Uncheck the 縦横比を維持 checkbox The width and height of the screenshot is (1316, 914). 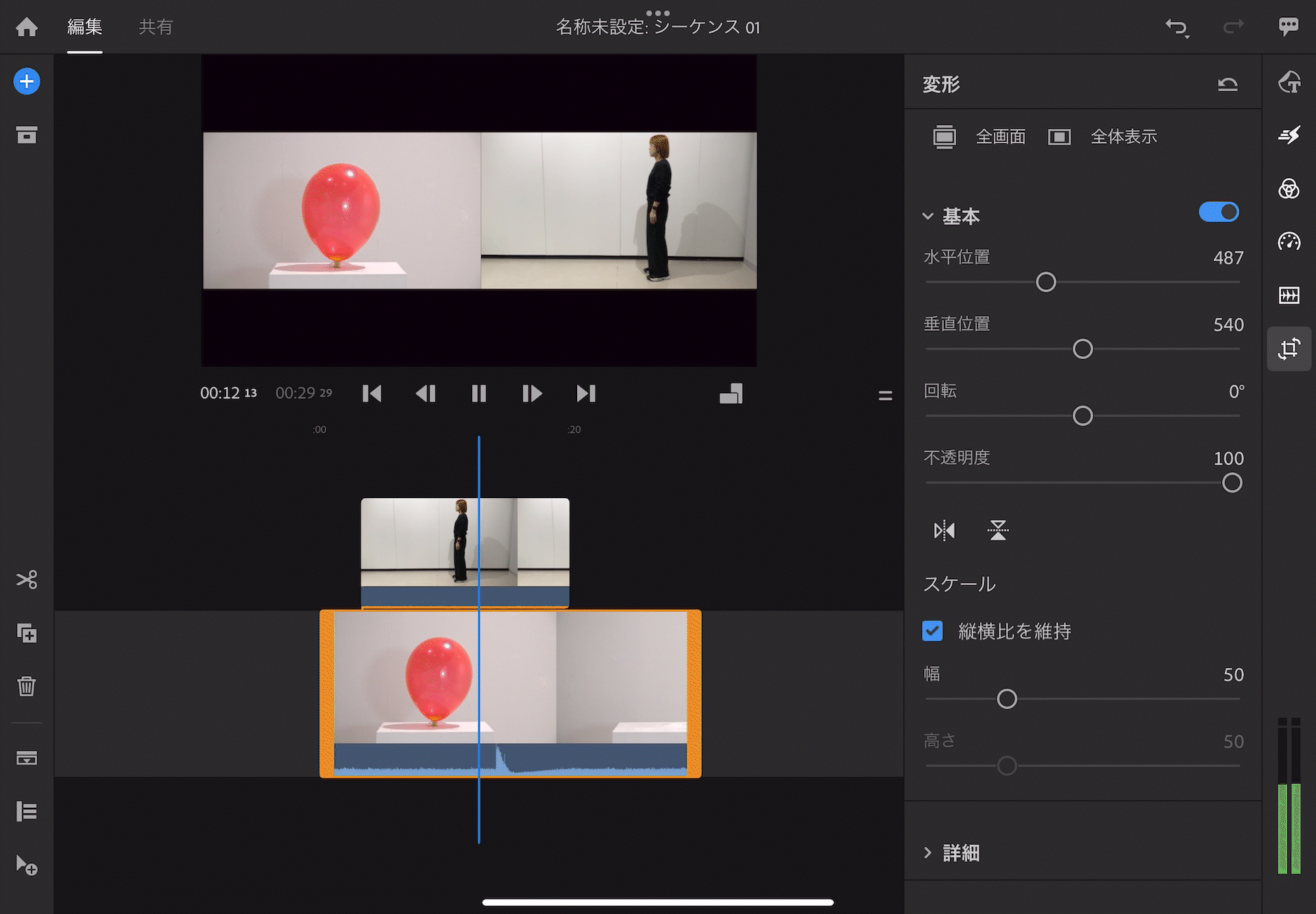point(933,631)
